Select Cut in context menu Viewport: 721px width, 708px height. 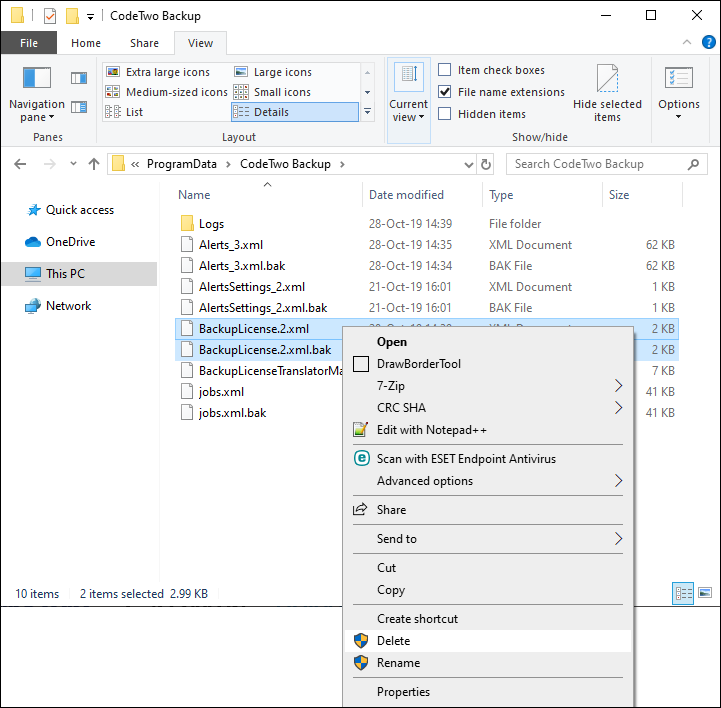[488, 567]
